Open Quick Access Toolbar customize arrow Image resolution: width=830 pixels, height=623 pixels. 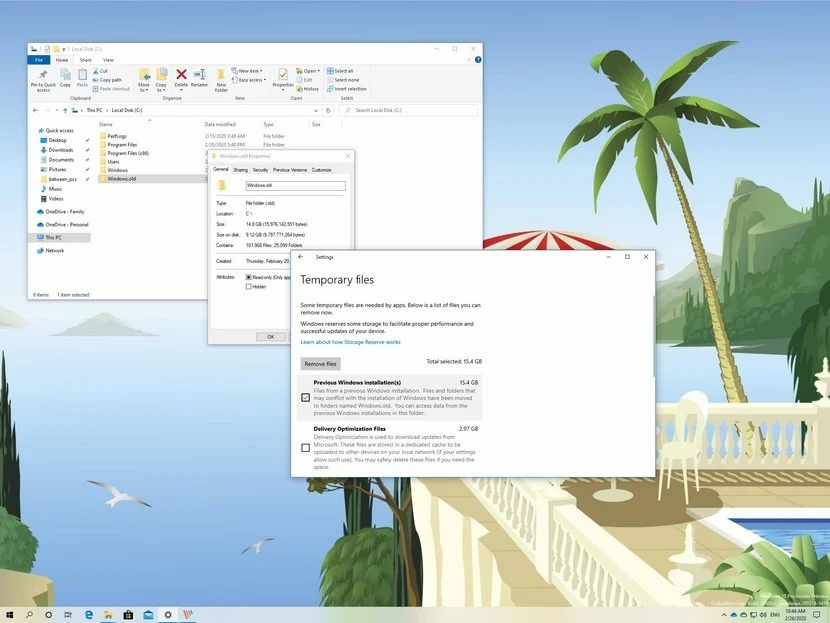64,49
